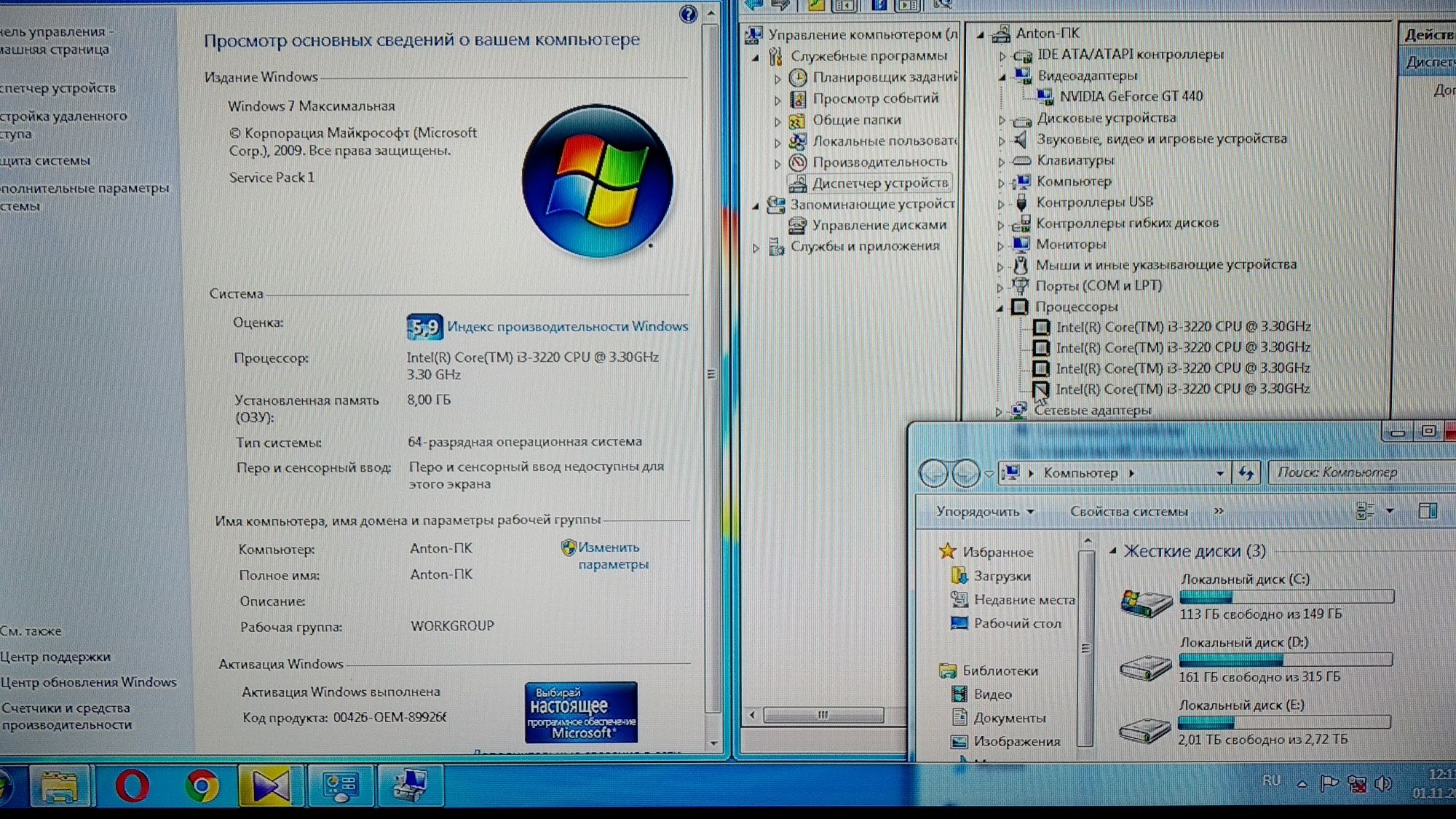Expand Сетевые адаптеры node
This screenshot has height=819, width=1456.
tap(999, 412)
